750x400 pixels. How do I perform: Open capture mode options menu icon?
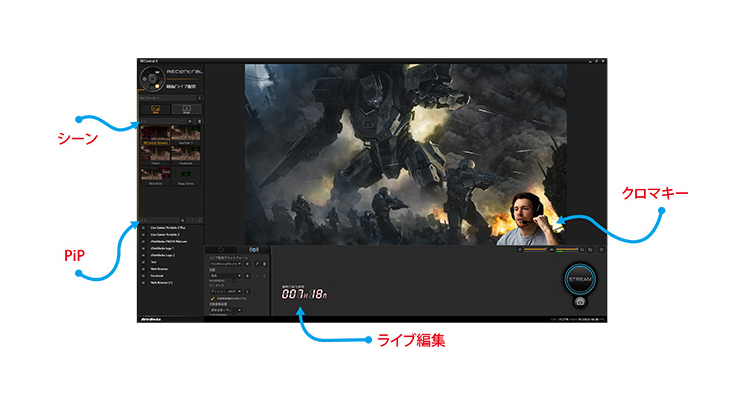tap(199, 98)
